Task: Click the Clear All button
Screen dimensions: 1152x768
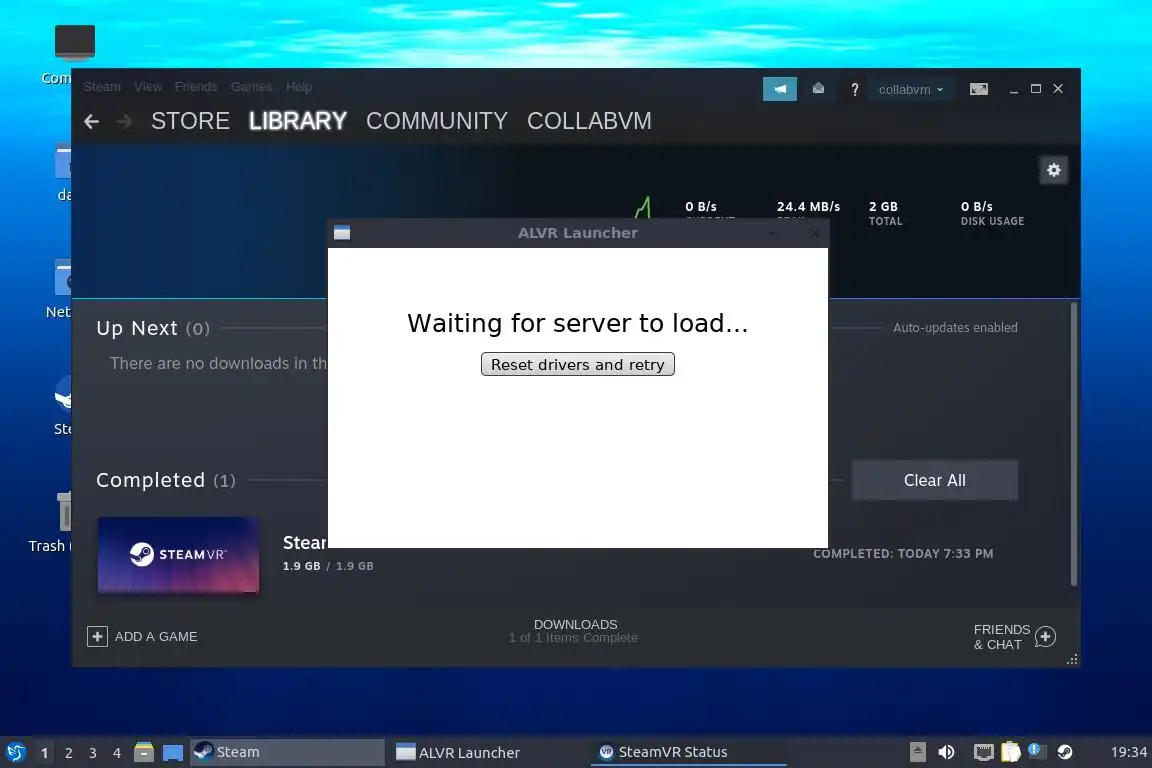Action: [935, 481]
